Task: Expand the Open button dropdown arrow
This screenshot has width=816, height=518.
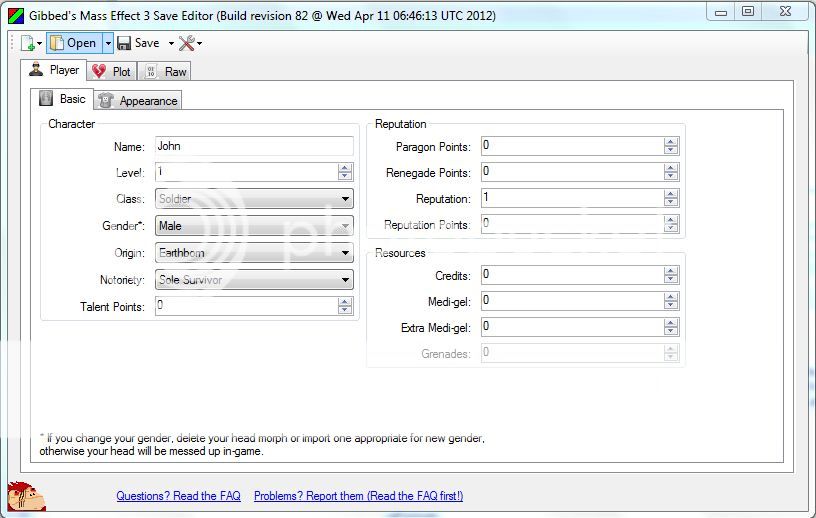Action: (x=108, y=43)
